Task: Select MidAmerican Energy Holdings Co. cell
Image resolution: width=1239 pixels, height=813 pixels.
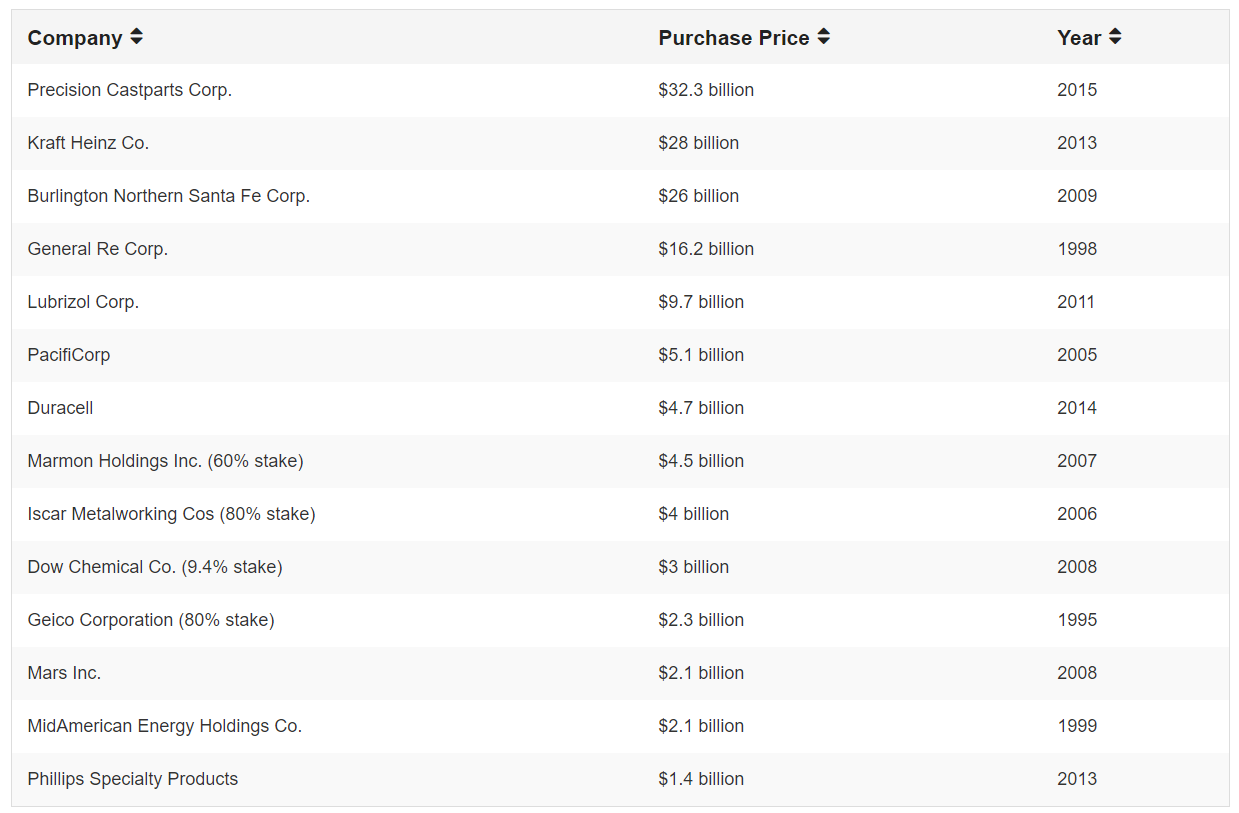Action: [x=165, y=726]
